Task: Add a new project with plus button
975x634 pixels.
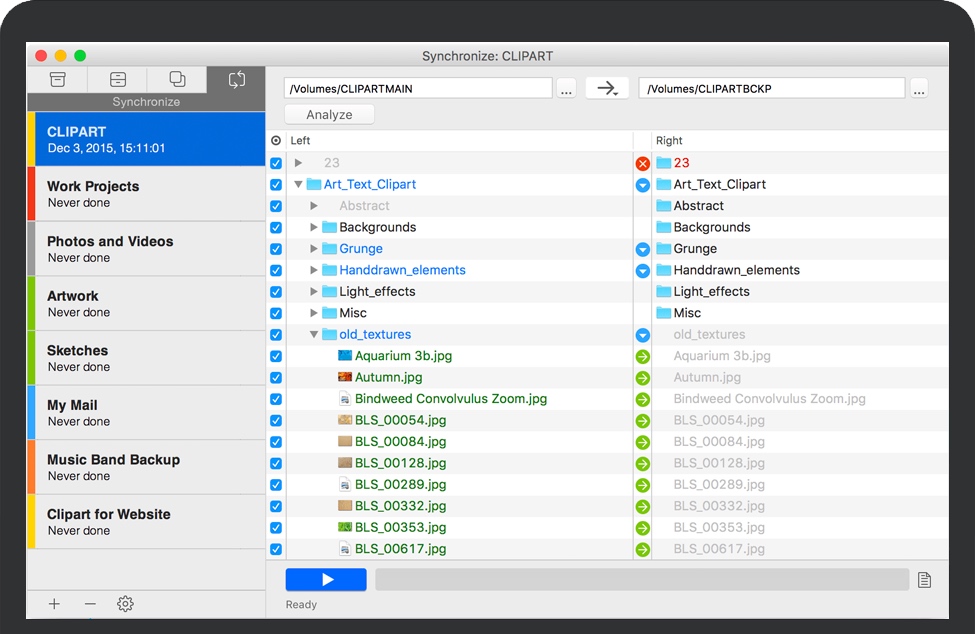Action: [x=54, y=604]
